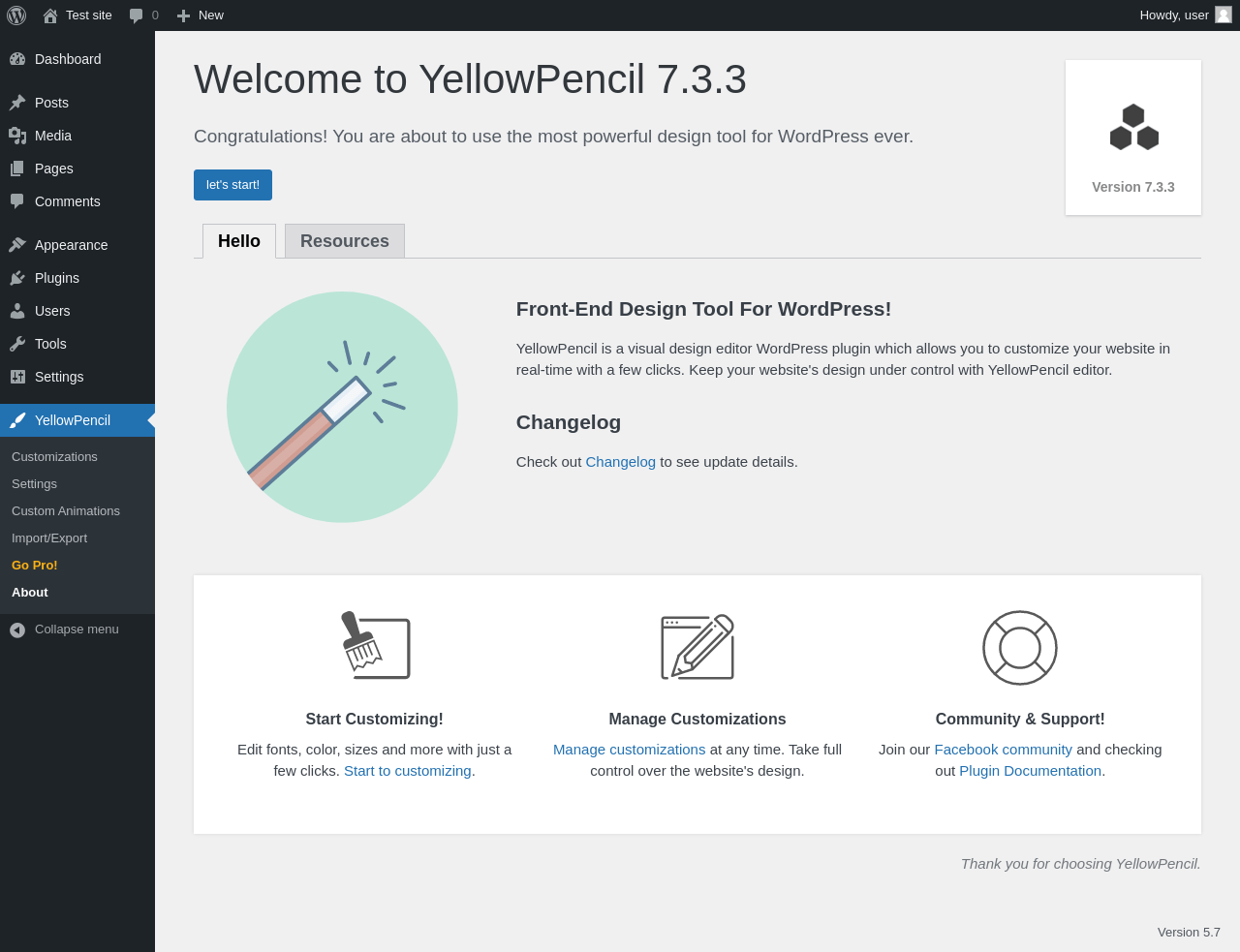Click the Appearance paintbrush icon
Screen dimensions: 1240x952
point(17,245)
